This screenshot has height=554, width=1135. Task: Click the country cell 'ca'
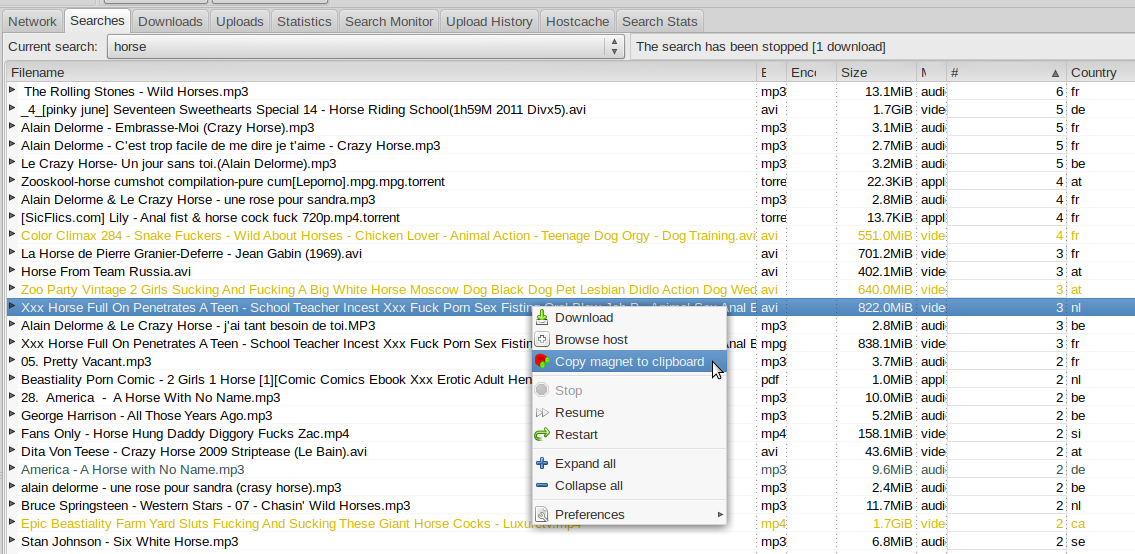click(x=1078, y=524)
